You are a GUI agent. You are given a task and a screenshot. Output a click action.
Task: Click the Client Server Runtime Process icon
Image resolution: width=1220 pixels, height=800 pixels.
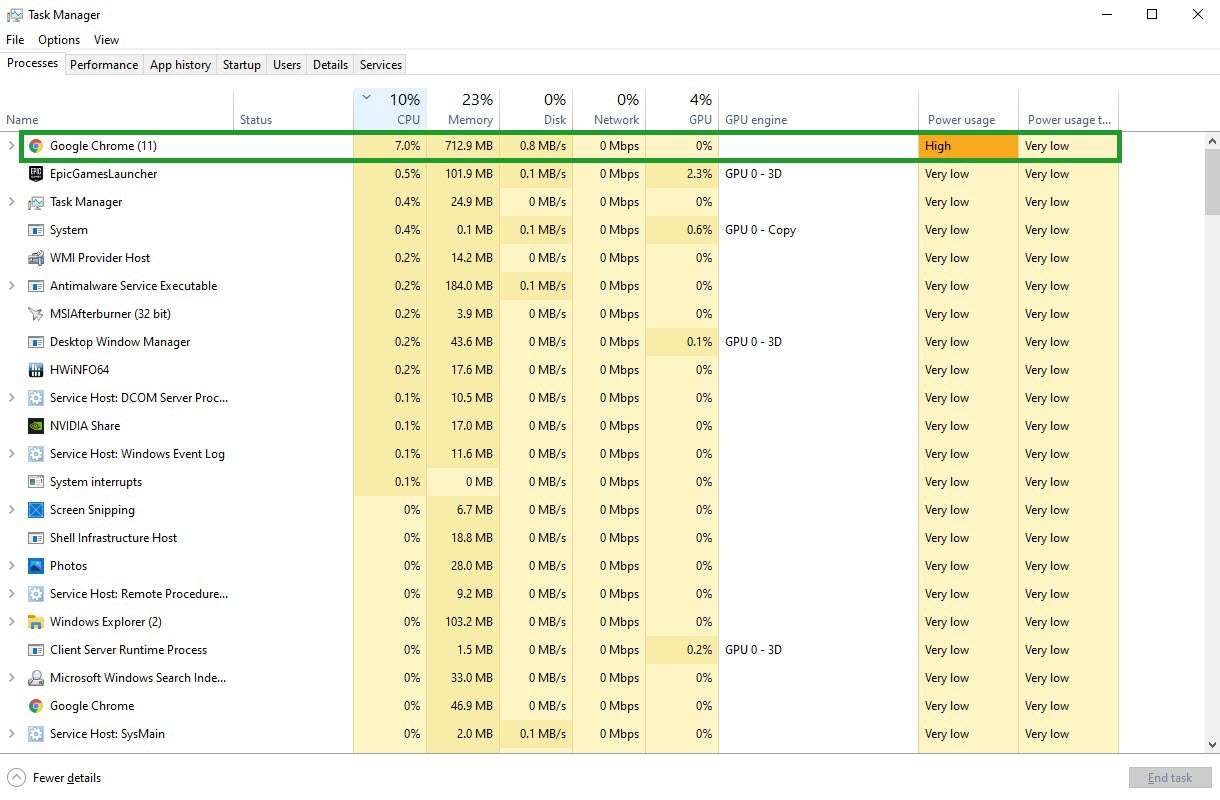[x=36, y=650]
